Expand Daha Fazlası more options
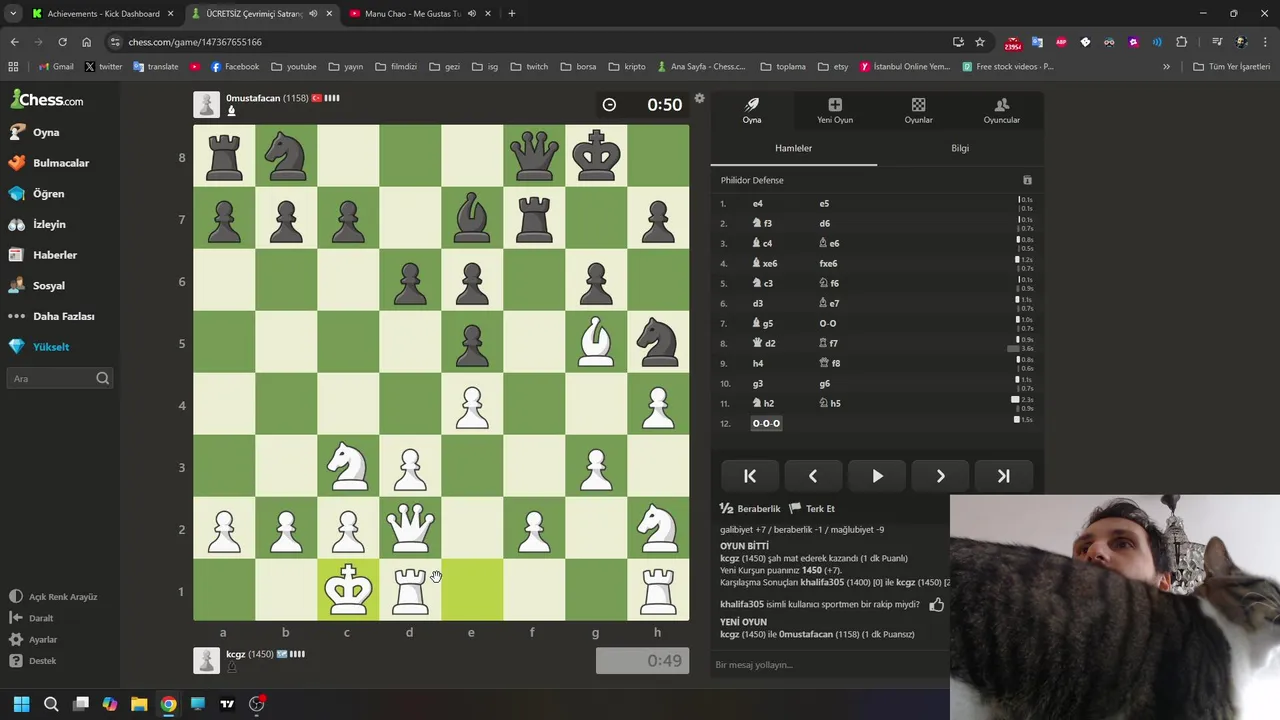1280x720 pixels. (51, 316)
